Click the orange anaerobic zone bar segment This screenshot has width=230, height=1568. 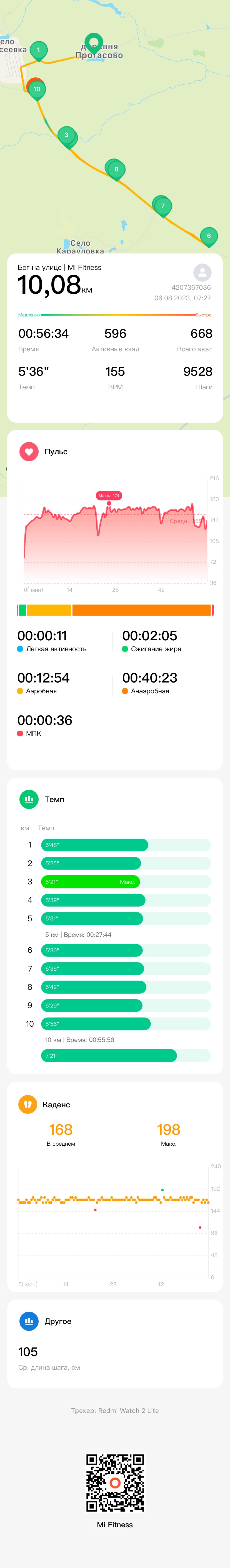(x=142, y=610)
